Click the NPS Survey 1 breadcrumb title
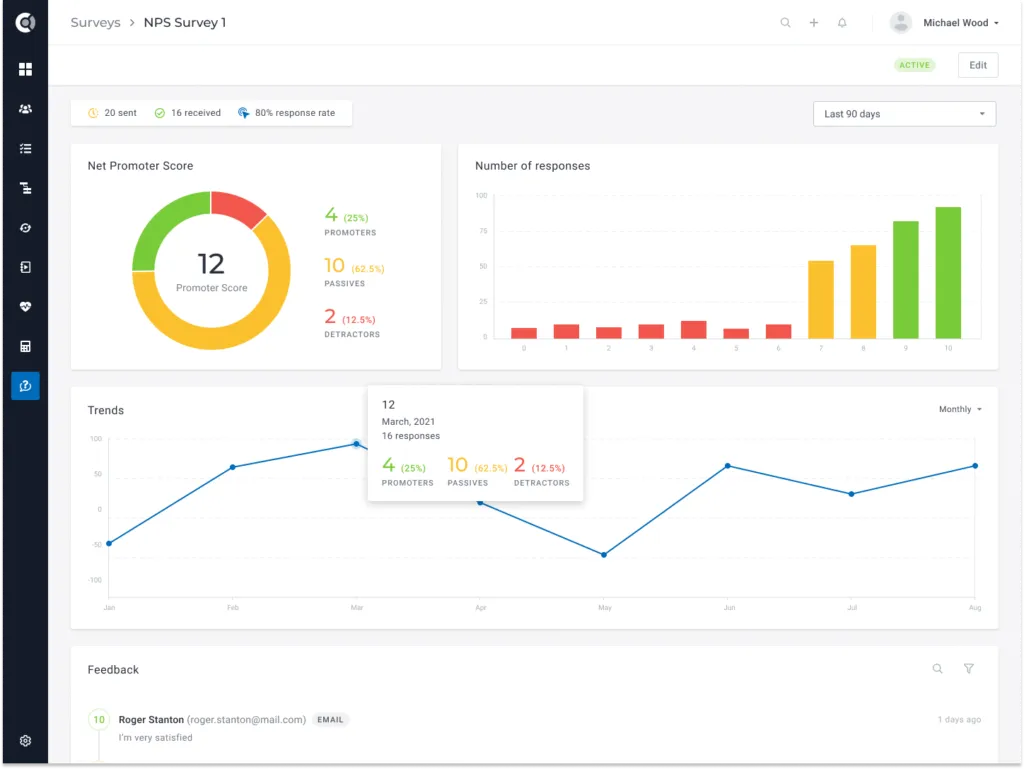 point(185,22)
